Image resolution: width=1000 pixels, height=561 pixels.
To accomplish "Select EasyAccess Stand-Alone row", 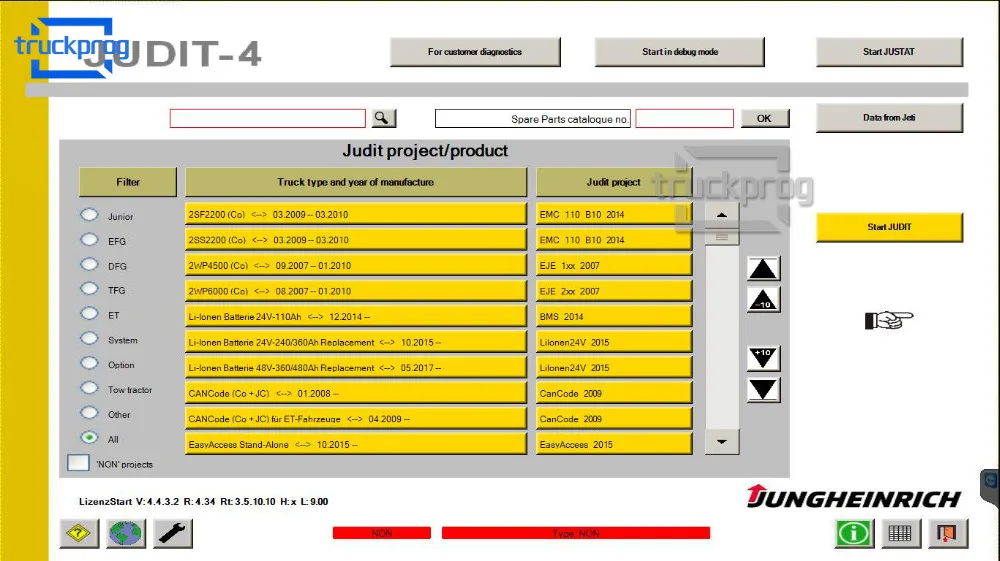I will pyautogui.click(x=356, y=444).
